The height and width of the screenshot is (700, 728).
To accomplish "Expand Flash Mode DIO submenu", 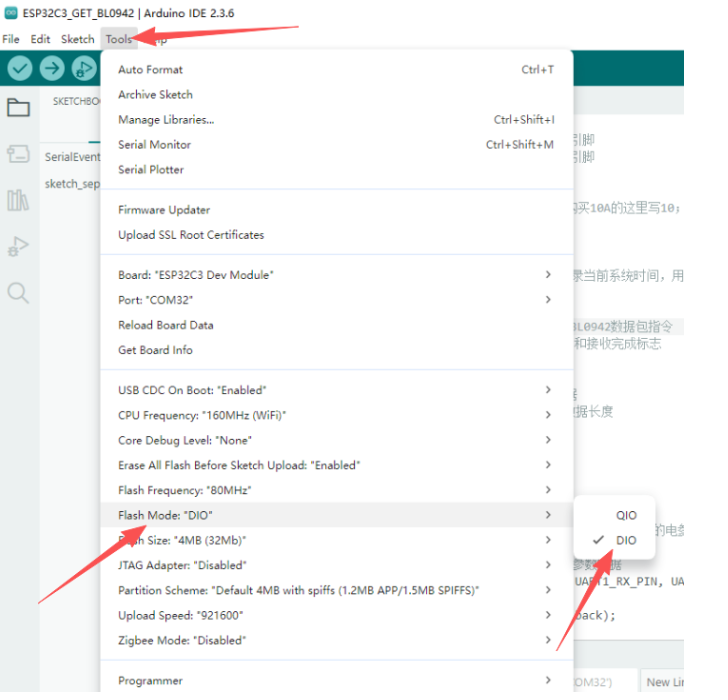I will [337, 516].
